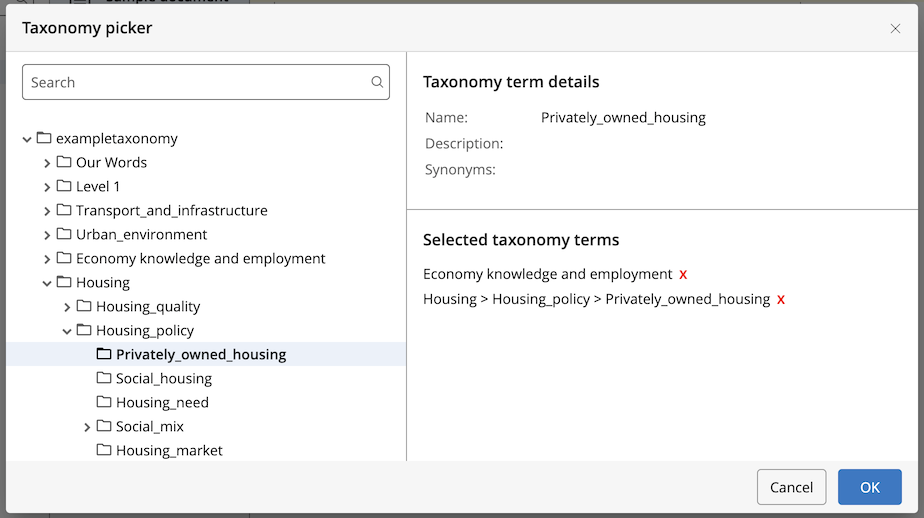This screenshot has width=924, height=518.
Task: Click the exampletaxonomy folder icon
Action: pyautogui.click(x=44, y=138)
